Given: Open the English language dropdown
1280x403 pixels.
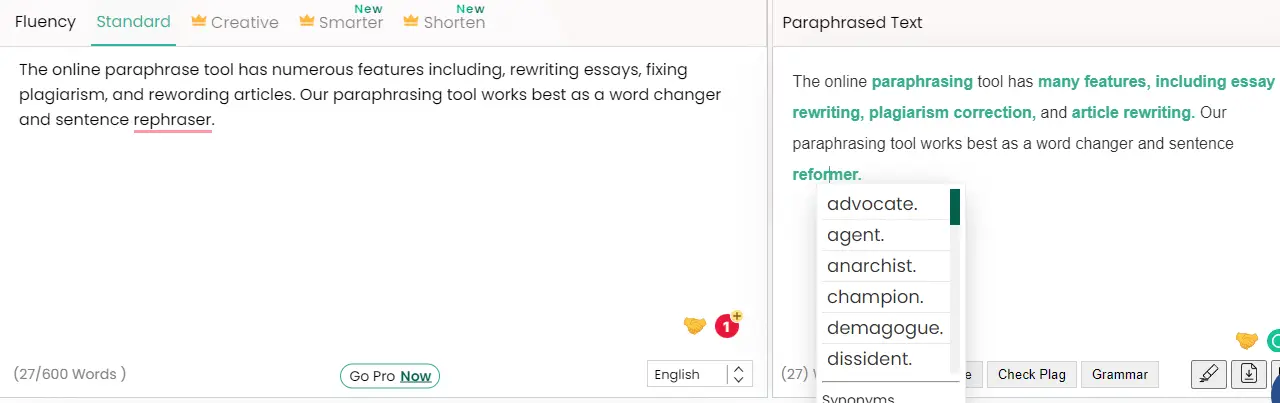Looking at the screenshot, I should pos(699,374).
